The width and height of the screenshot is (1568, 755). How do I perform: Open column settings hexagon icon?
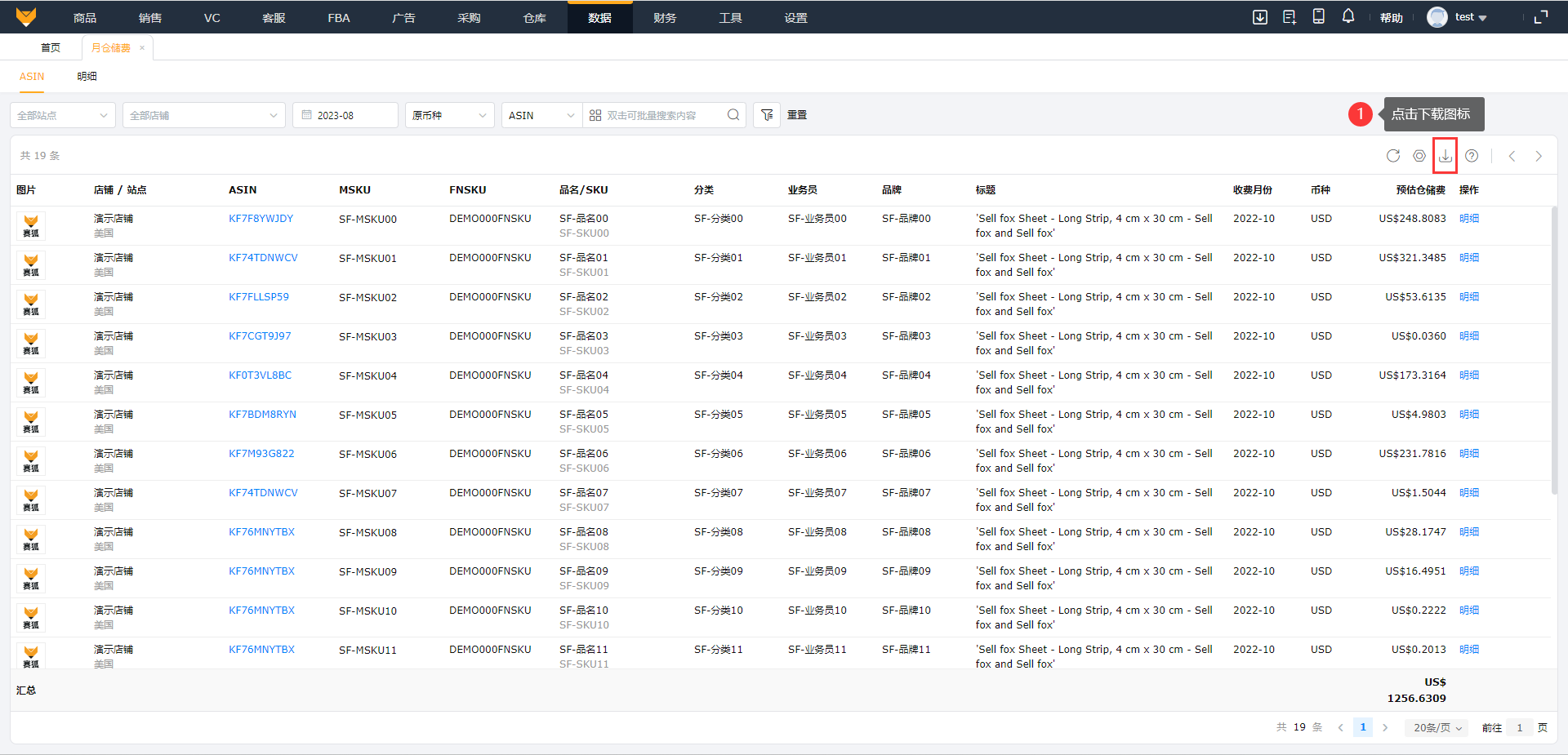tap(1419, 156)
